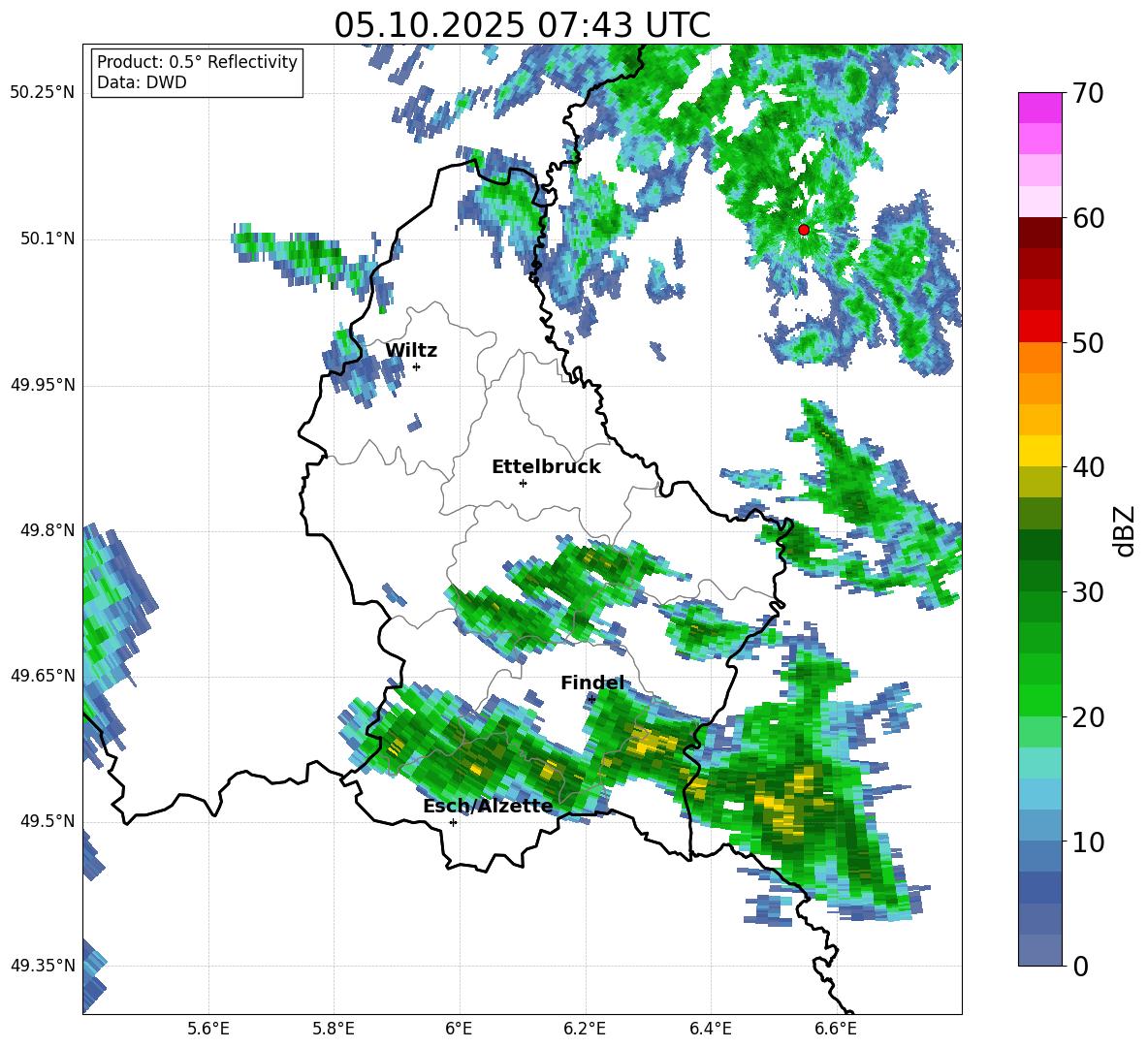Image resolution: width=1148 pixels, height=1048 pixels.
Task: Click the magenta top band of the colorbar
Action: 1039,108
